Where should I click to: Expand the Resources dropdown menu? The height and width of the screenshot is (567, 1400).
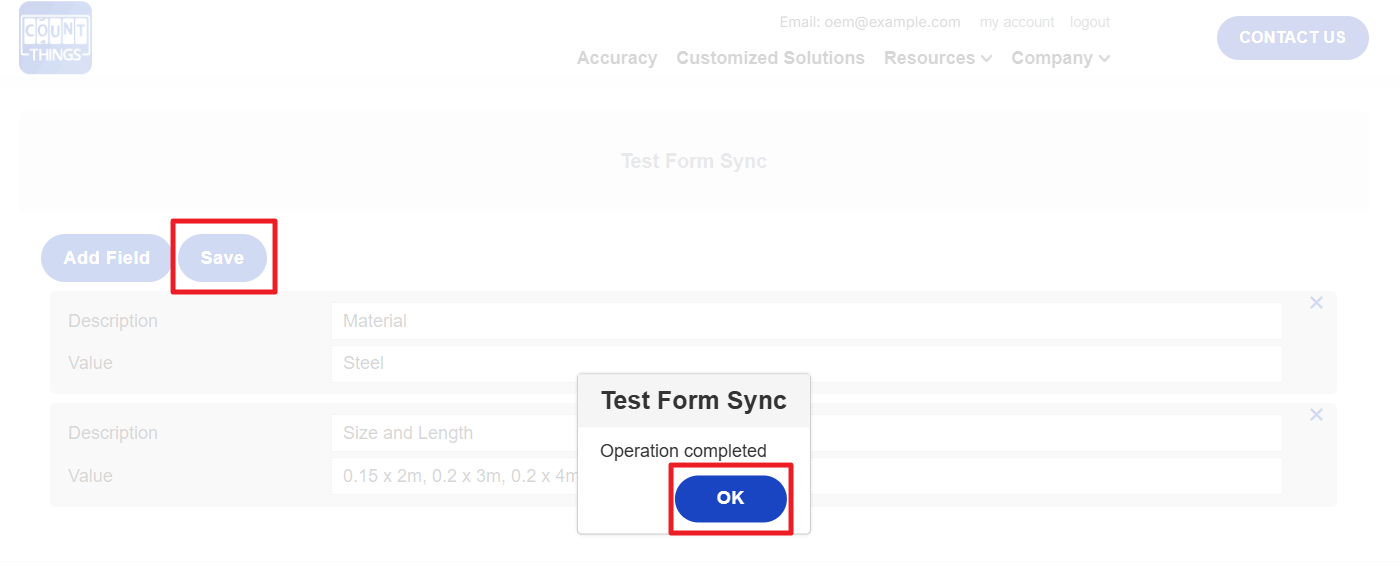click(x=937, y=58)
